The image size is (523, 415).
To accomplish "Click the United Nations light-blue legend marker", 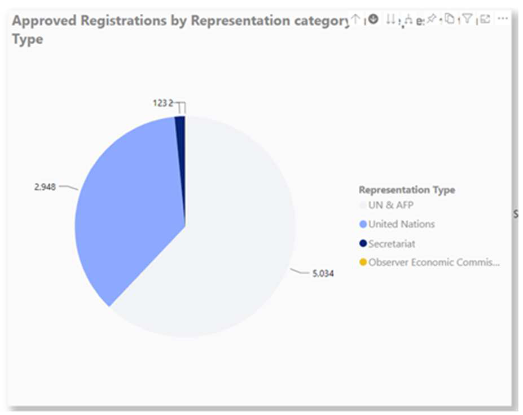I will point(363,224).
